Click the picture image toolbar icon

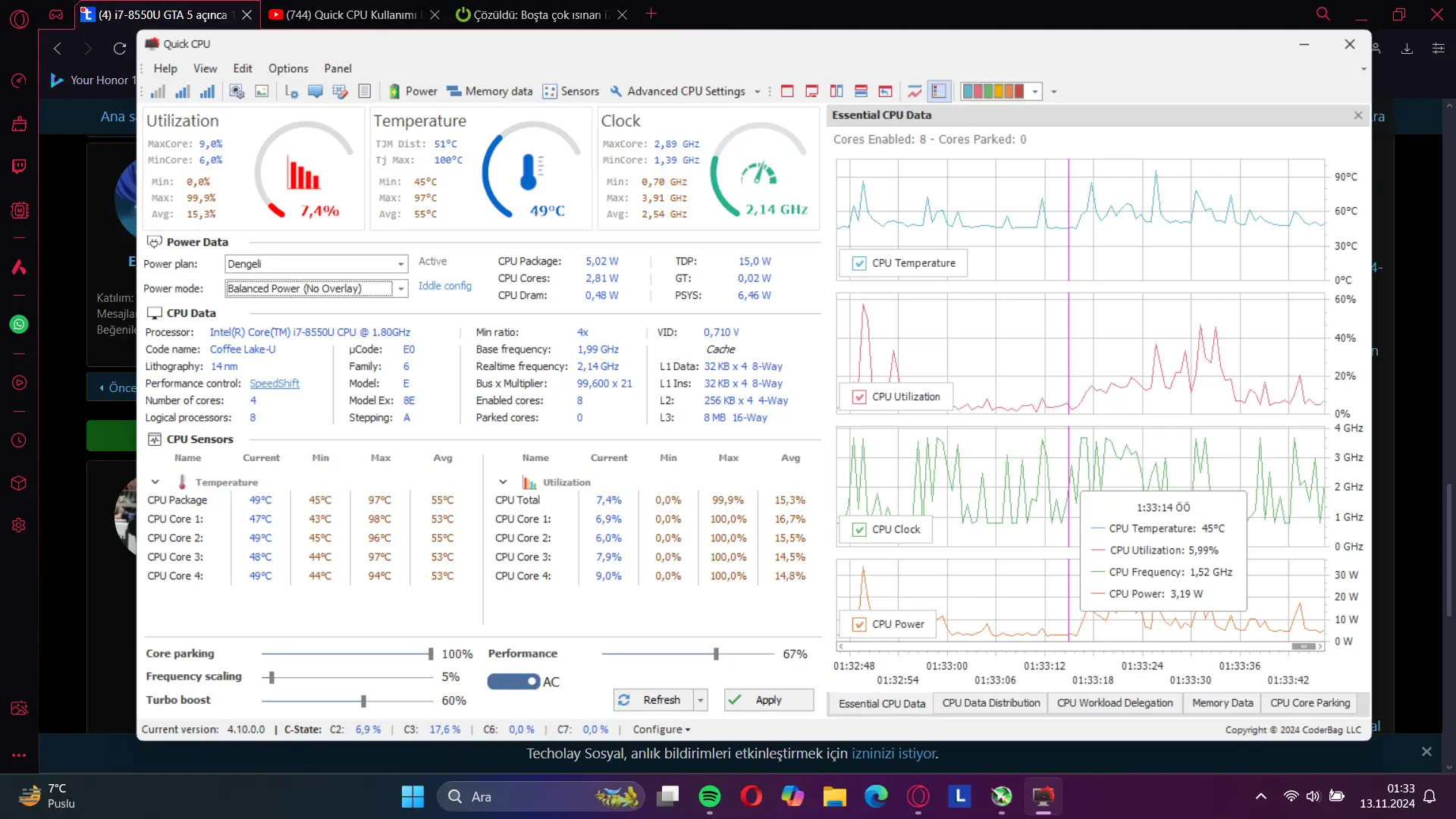(262, 91)
